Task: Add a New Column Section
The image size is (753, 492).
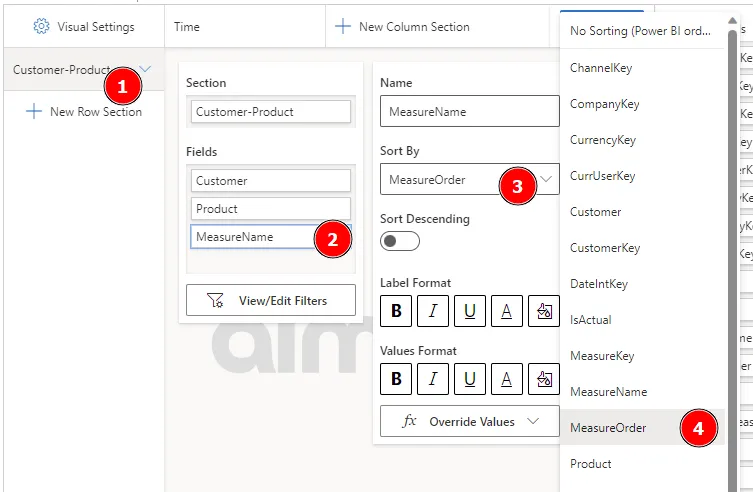Action: click(403, 27)
